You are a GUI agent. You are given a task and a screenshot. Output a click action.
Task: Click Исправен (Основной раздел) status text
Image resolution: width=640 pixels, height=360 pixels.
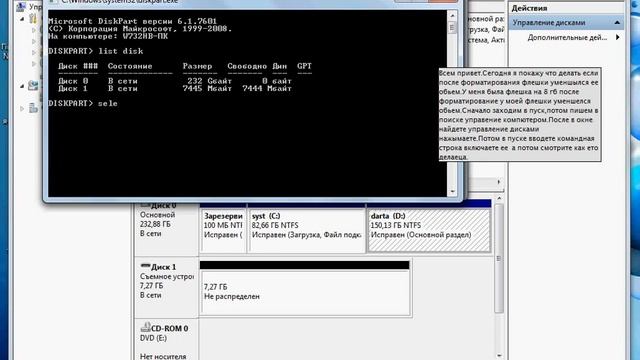[x=421, y=235]
